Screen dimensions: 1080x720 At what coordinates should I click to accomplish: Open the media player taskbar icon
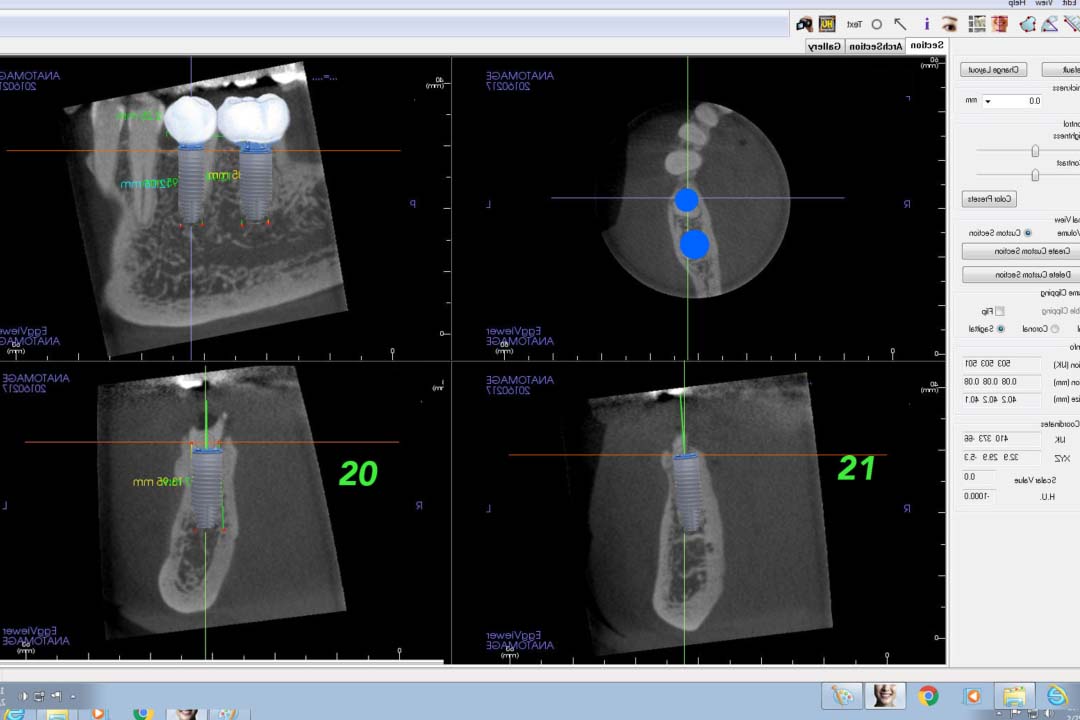click(x=973, y=696)
